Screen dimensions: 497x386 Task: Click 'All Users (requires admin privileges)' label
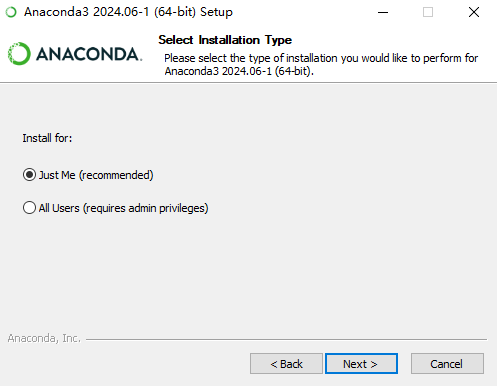click(x=124, y=208)
